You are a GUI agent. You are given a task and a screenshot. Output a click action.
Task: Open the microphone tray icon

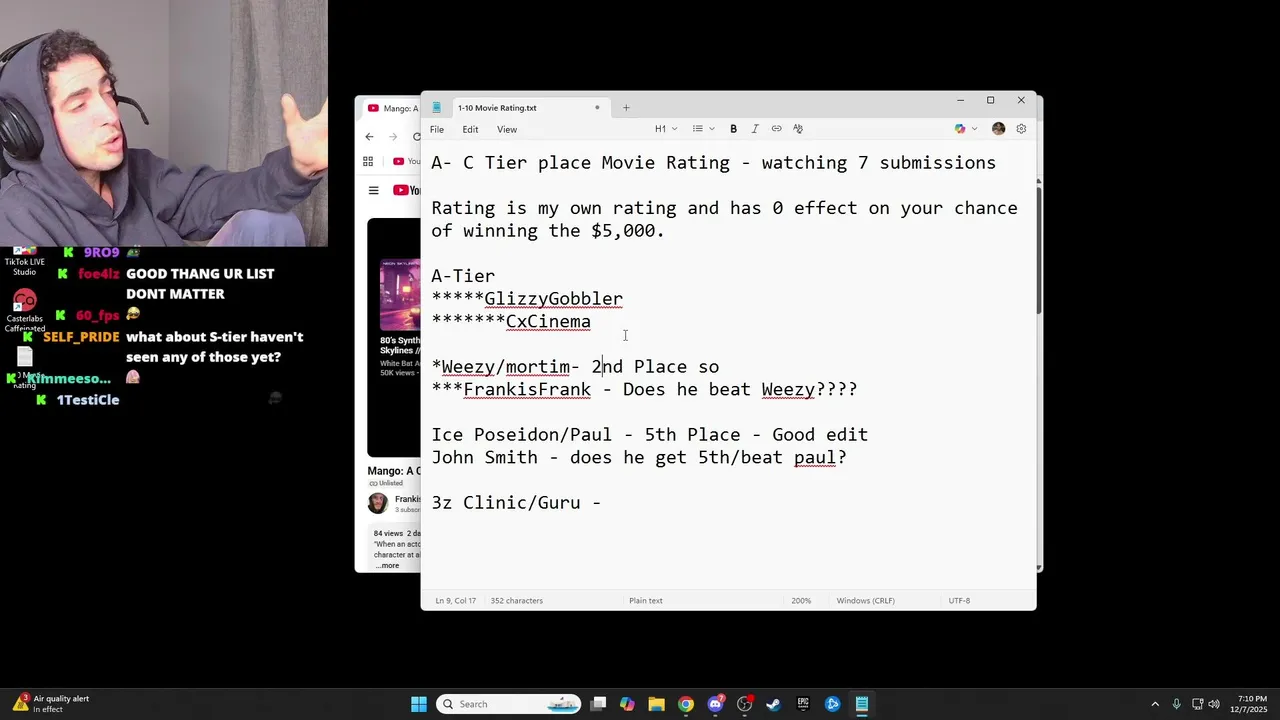click(1176, 704)
